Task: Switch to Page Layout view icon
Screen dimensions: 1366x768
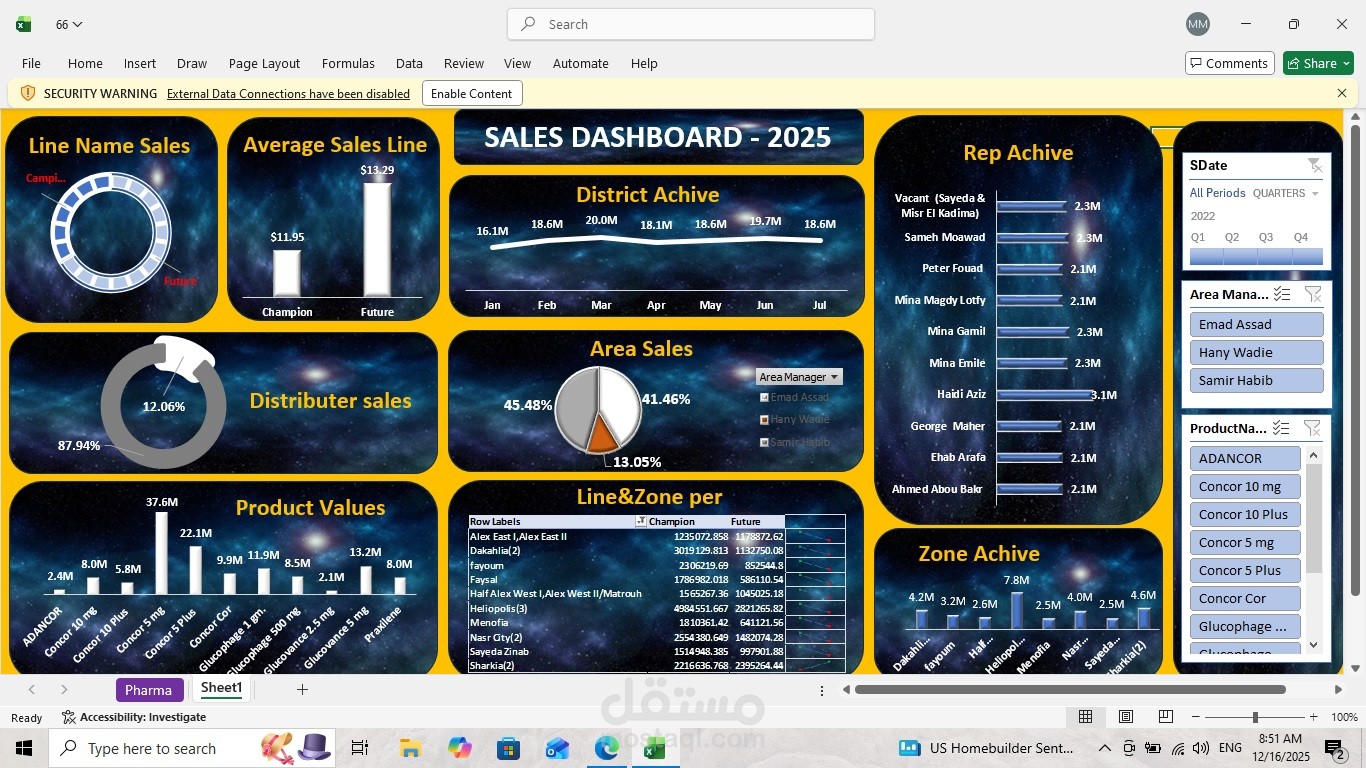Action: [x=1126, y=717]
